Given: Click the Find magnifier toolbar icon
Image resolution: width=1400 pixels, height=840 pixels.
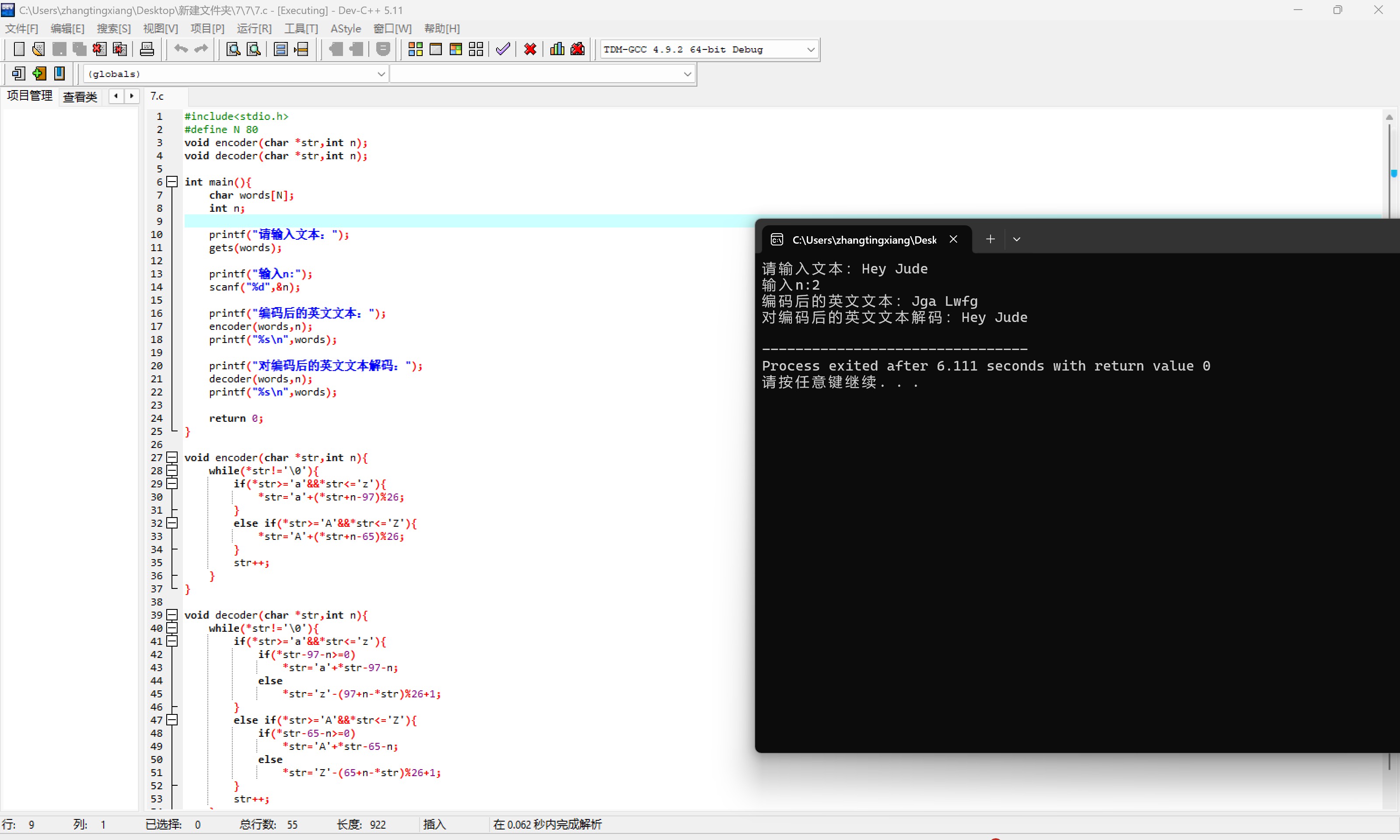Looking at the screenshot, I should point(233,49).
